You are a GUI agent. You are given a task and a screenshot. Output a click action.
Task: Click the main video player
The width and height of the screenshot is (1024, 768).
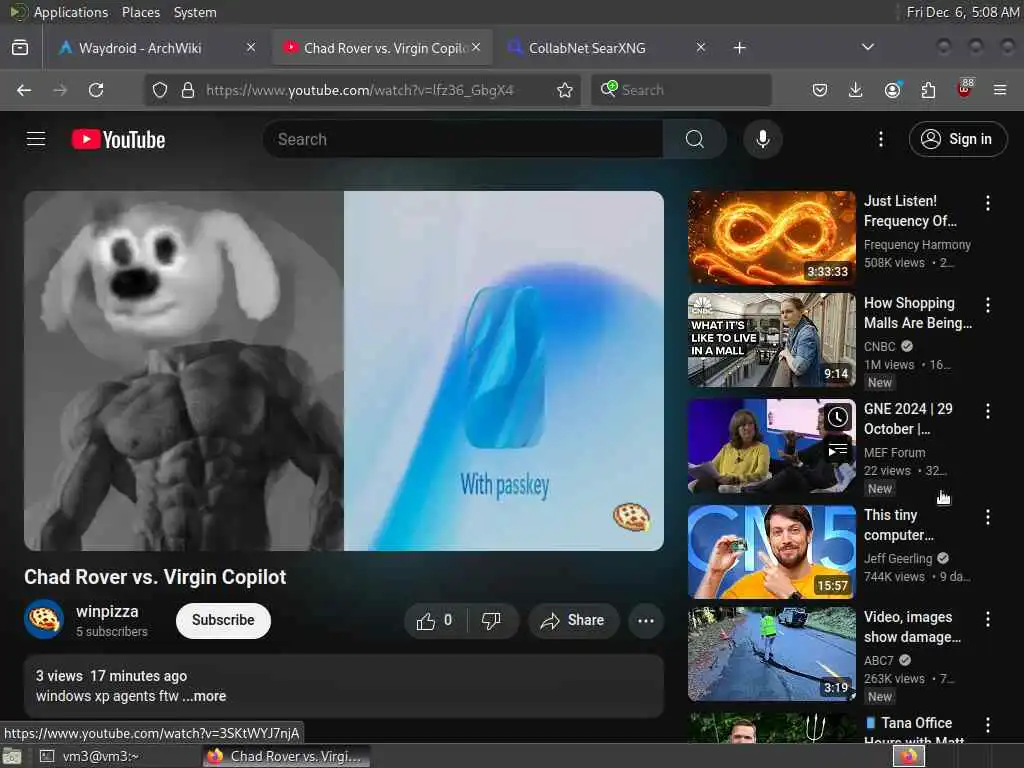(344, 370)
